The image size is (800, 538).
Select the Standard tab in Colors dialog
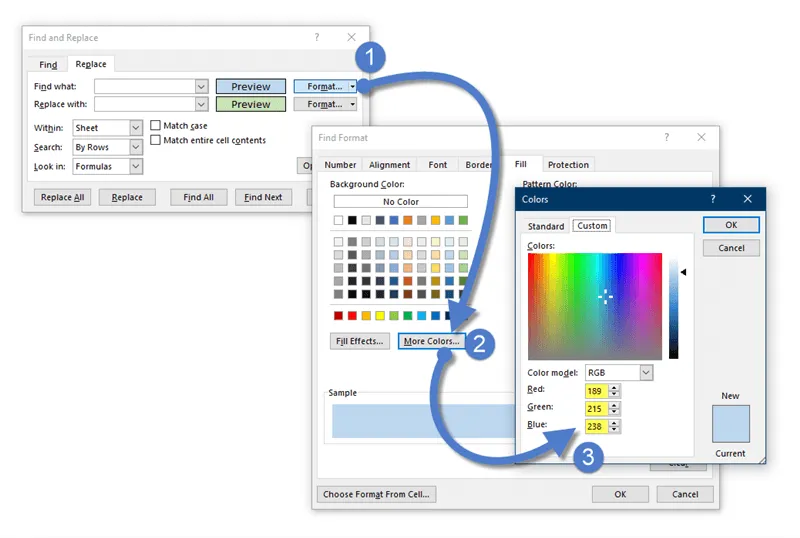click(546, 226)
